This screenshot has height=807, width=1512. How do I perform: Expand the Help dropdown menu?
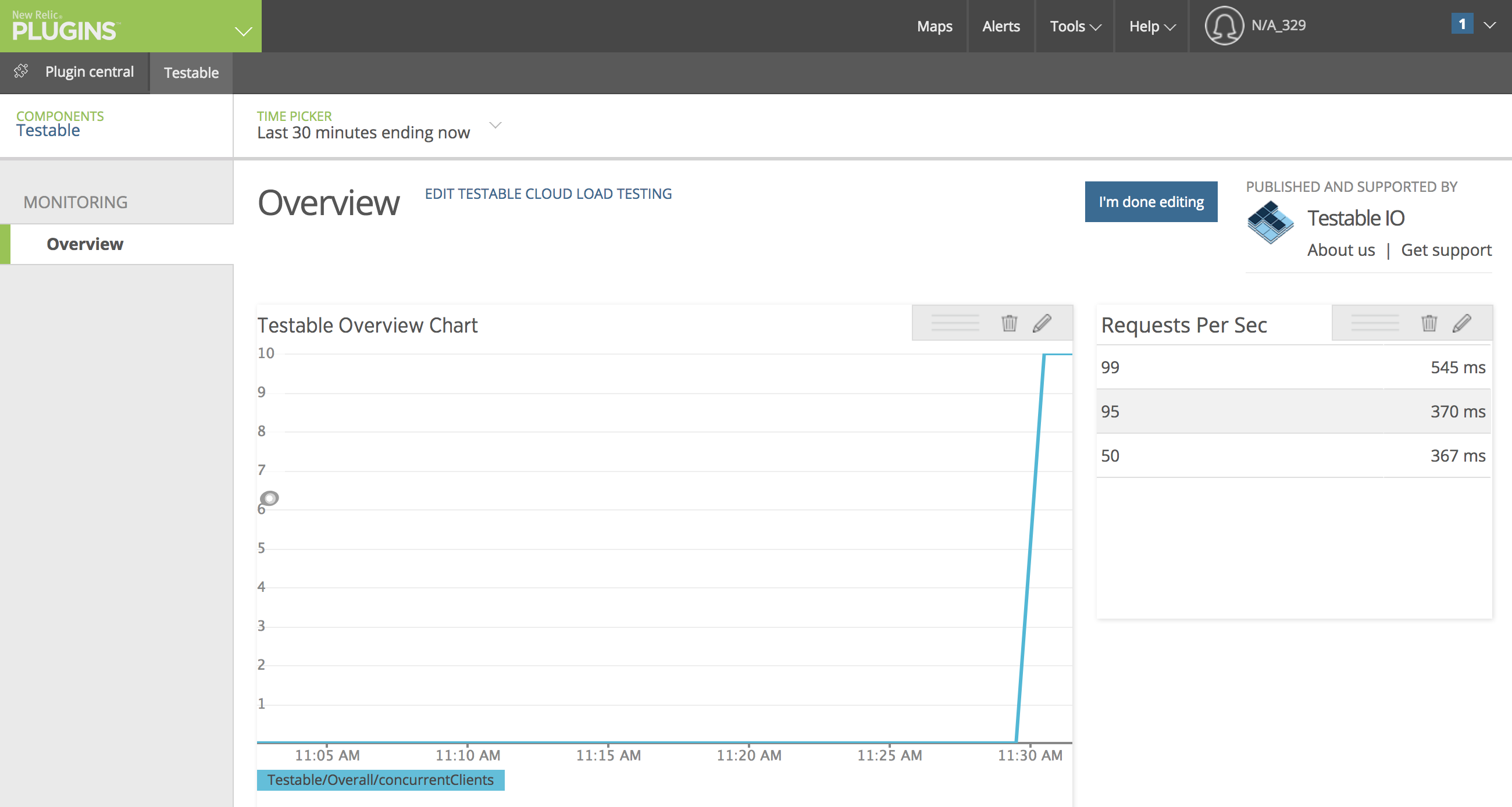(x=1152, y=26)
